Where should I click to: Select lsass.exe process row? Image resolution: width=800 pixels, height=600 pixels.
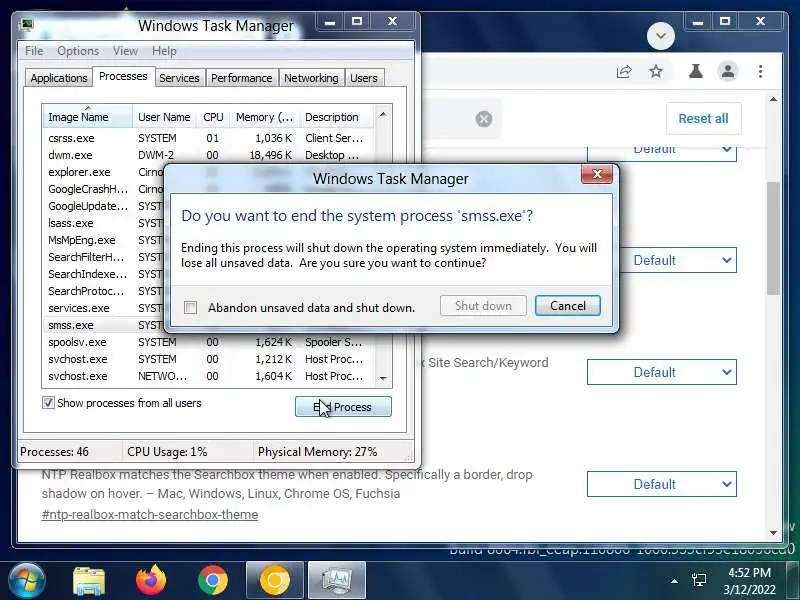coord(104,223)
